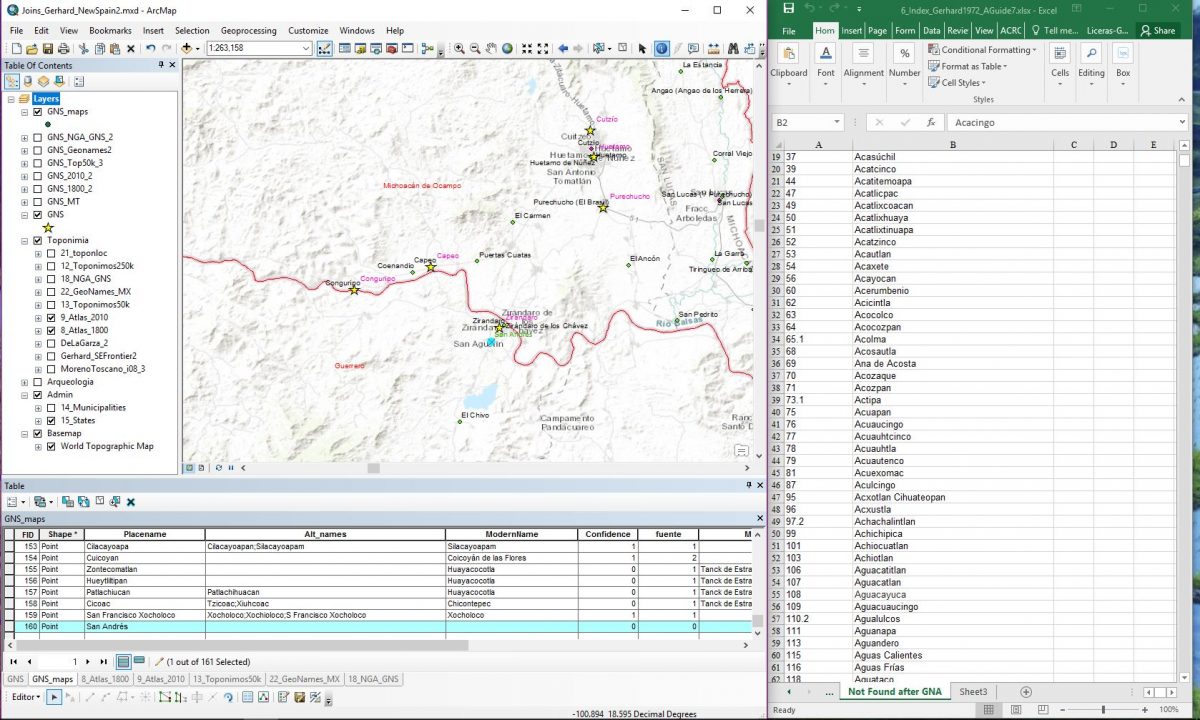Switch selection in the attribute table toolbar

[x=83, y=502]
